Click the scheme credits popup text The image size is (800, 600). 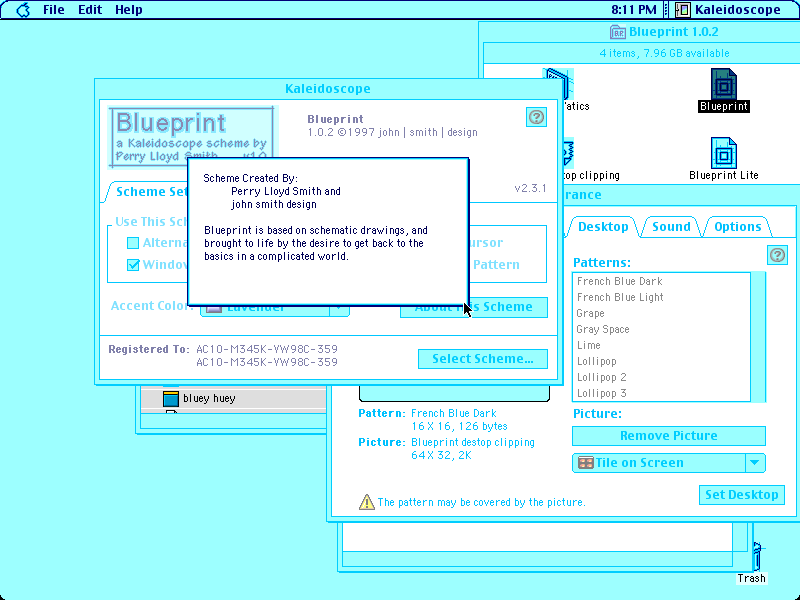point(315,217)
